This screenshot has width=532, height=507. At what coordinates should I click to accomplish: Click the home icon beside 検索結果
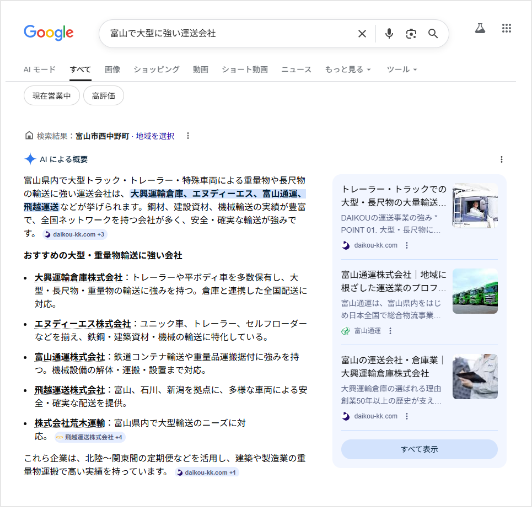[29, 136]
